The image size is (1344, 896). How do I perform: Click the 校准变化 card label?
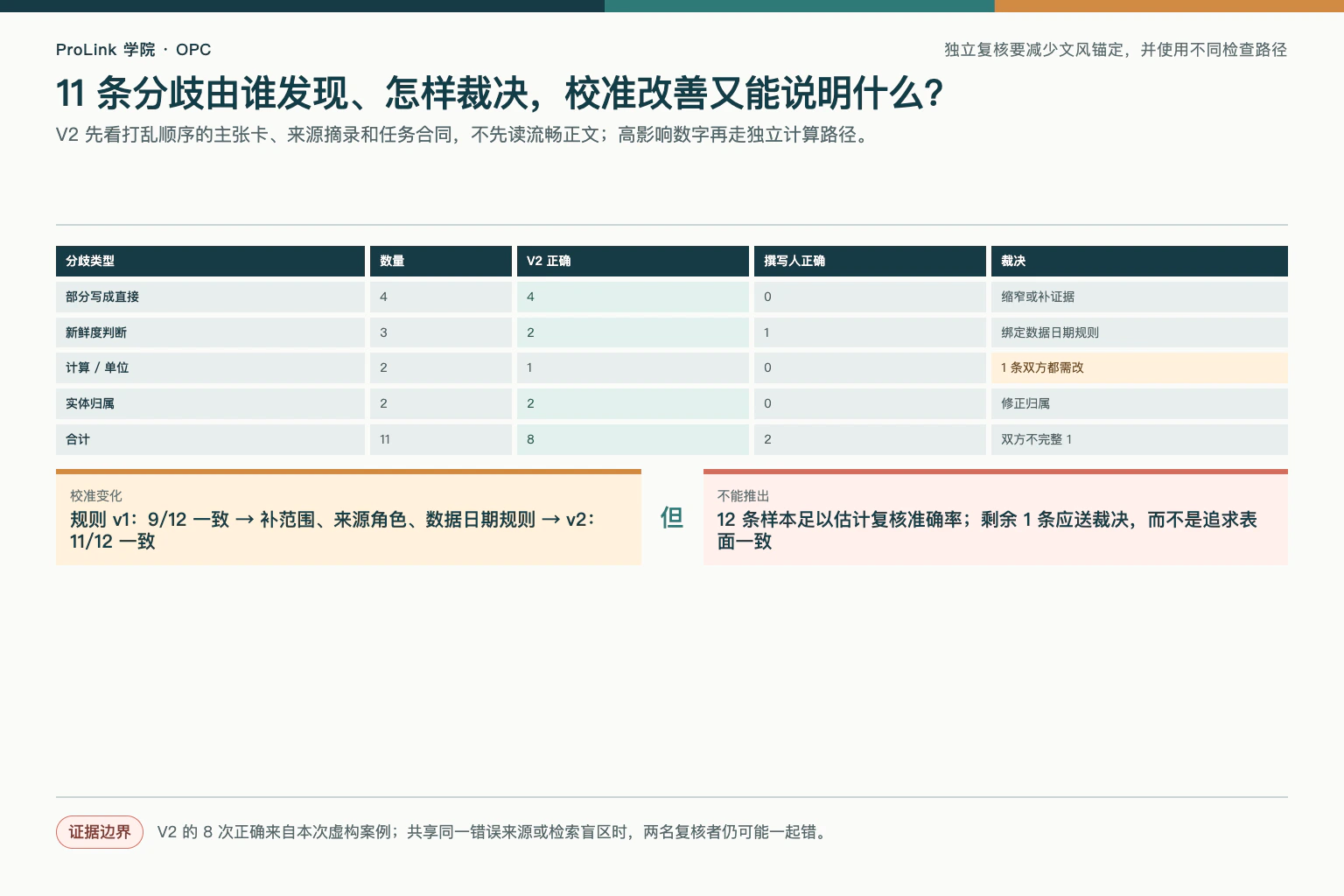pos(96,496)
